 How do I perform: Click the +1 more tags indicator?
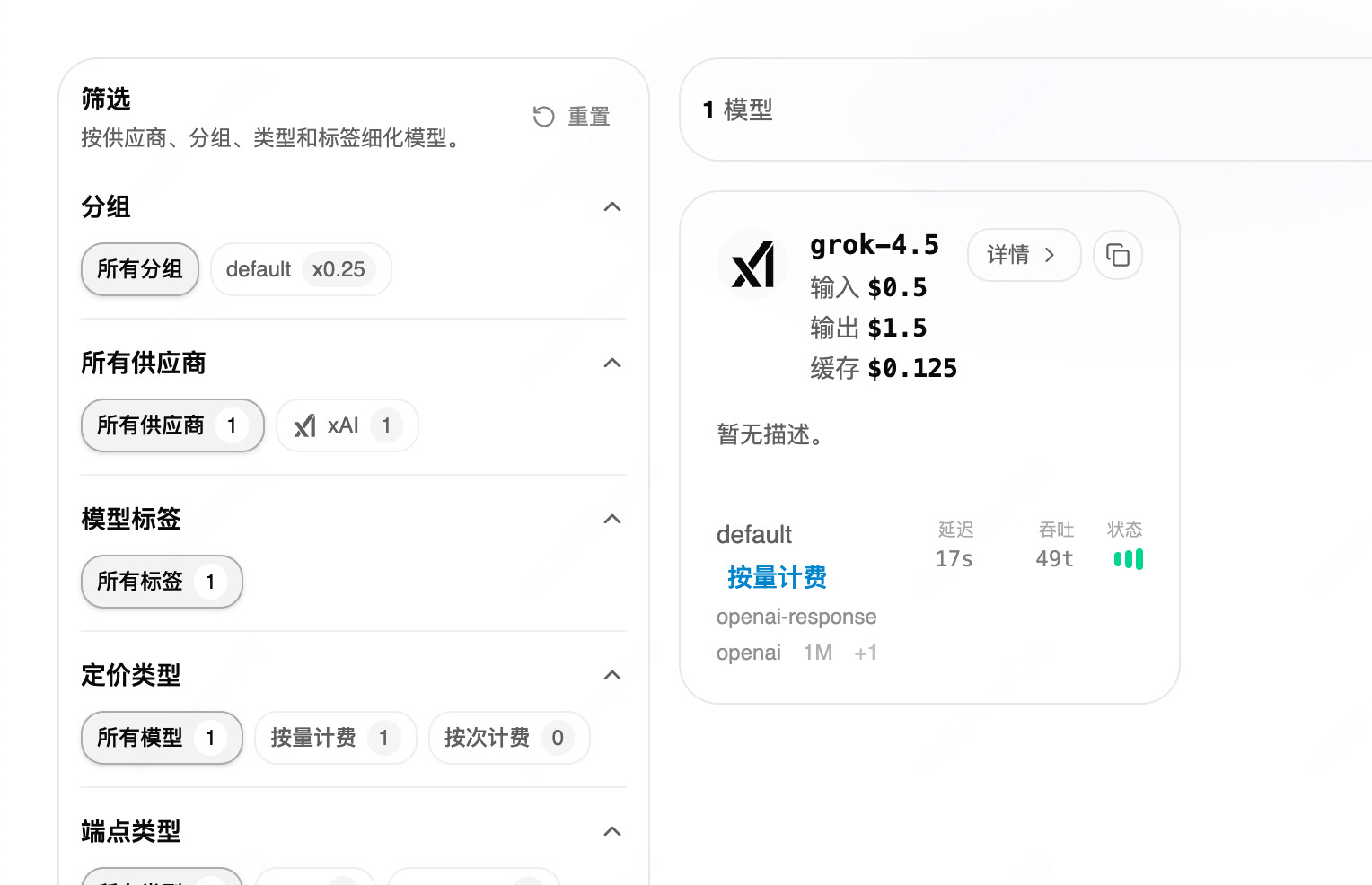tap(866, 653)
